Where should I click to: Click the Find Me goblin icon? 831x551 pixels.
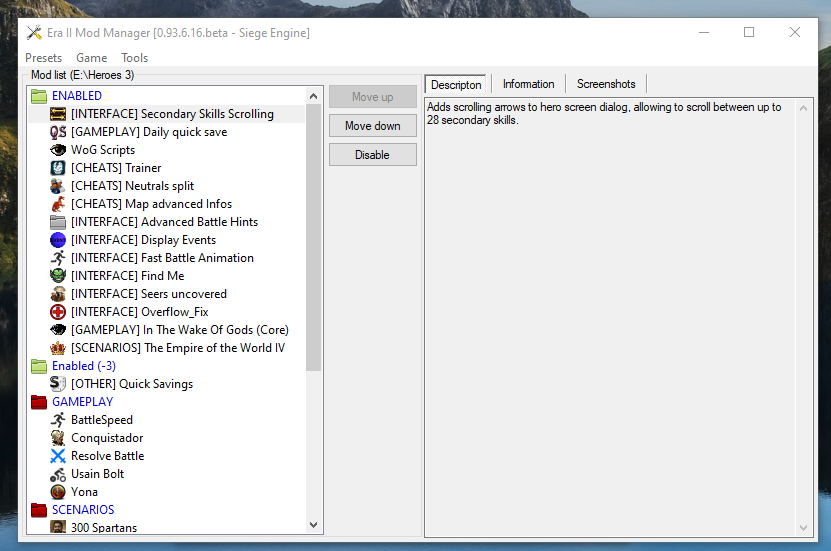pos(58,276)
